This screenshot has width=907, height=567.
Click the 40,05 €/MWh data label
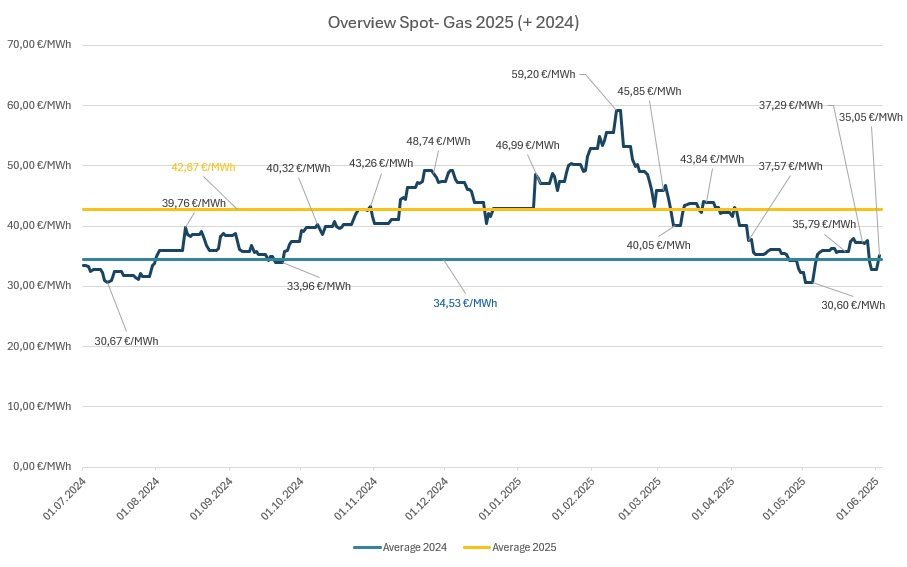(659, 245)
